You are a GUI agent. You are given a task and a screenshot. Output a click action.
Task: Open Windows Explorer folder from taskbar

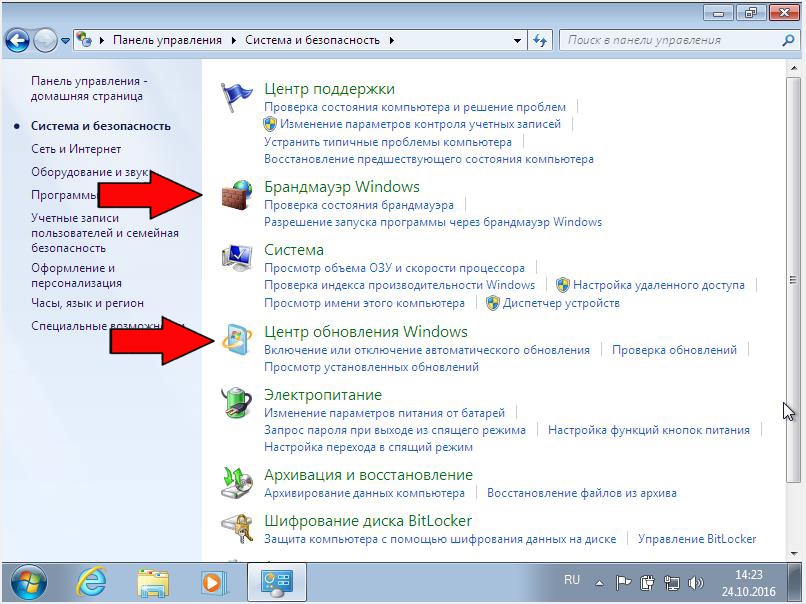(x=153, y=583)
